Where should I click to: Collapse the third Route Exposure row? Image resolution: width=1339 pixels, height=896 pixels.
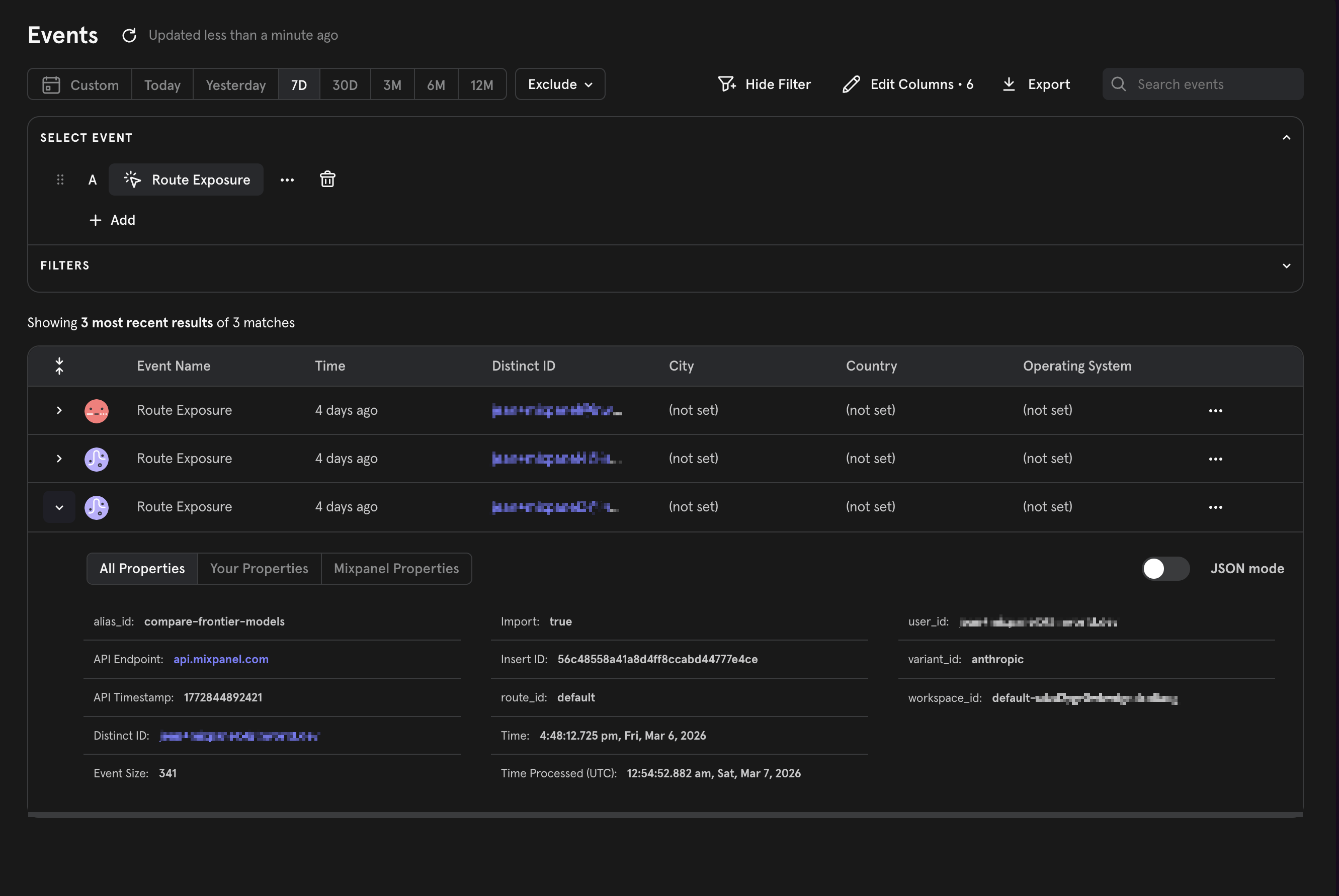59,507
